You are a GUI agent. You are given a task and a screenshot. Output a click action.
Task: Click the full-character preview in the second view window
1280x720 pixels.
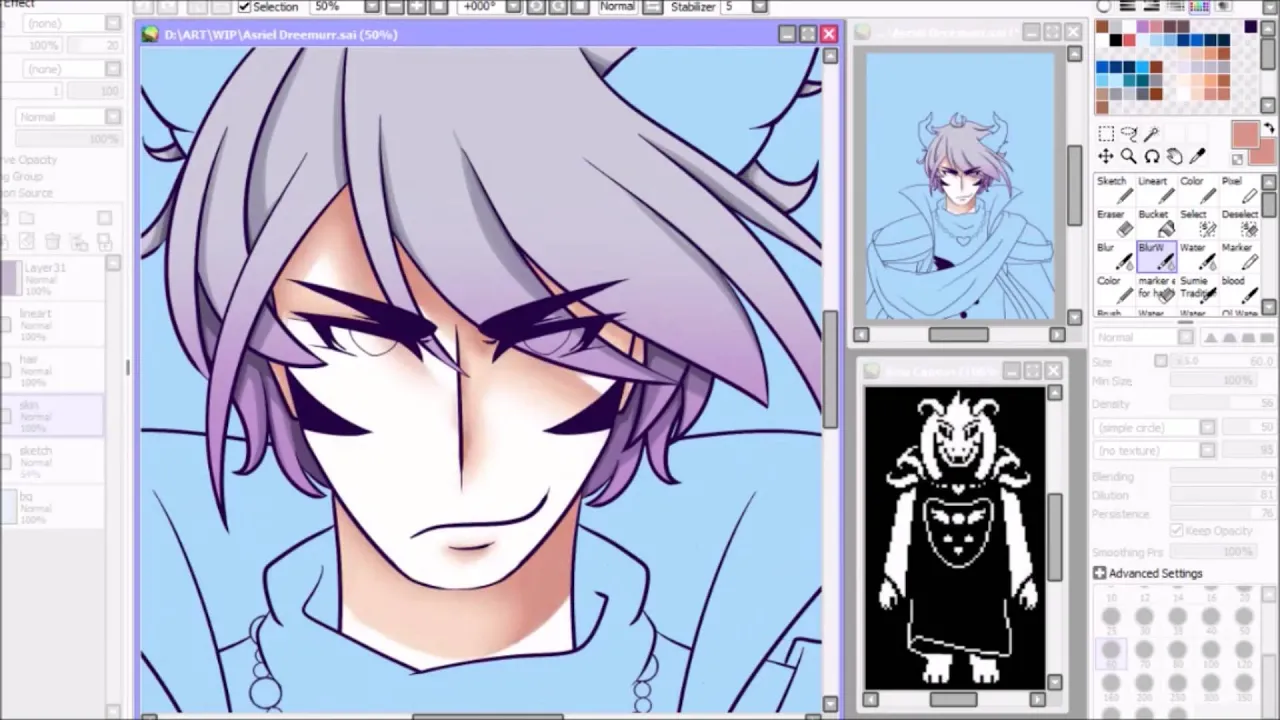coord(959,186)
